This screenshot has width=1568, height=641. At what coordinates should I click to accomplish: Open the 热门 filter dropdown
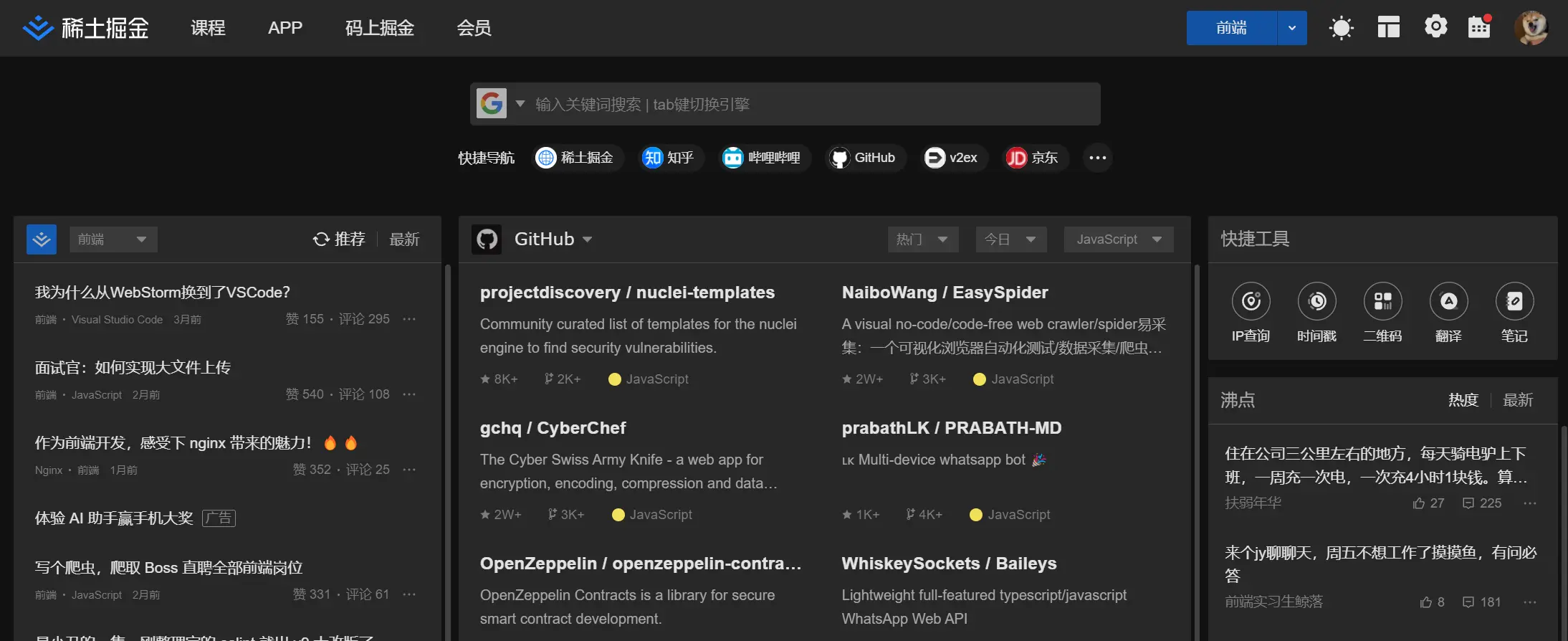pos(923,239)
